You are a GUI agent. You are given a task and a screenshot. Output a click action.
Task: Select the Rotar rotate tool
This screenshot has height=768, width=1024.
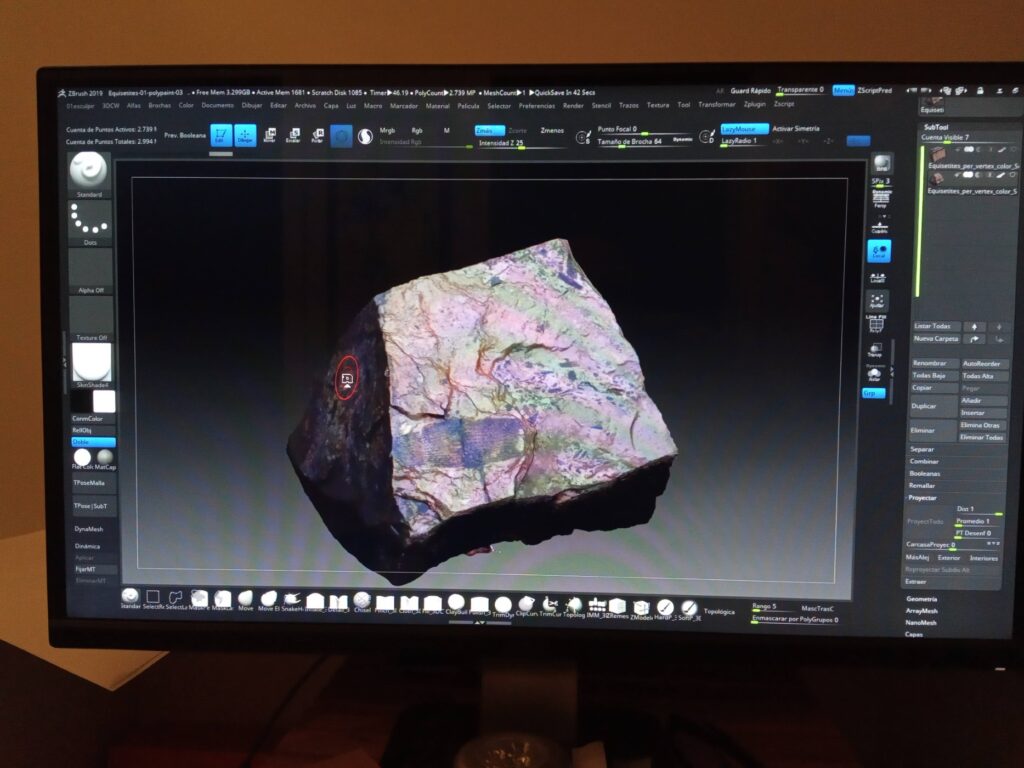click(x=317, y=135)
